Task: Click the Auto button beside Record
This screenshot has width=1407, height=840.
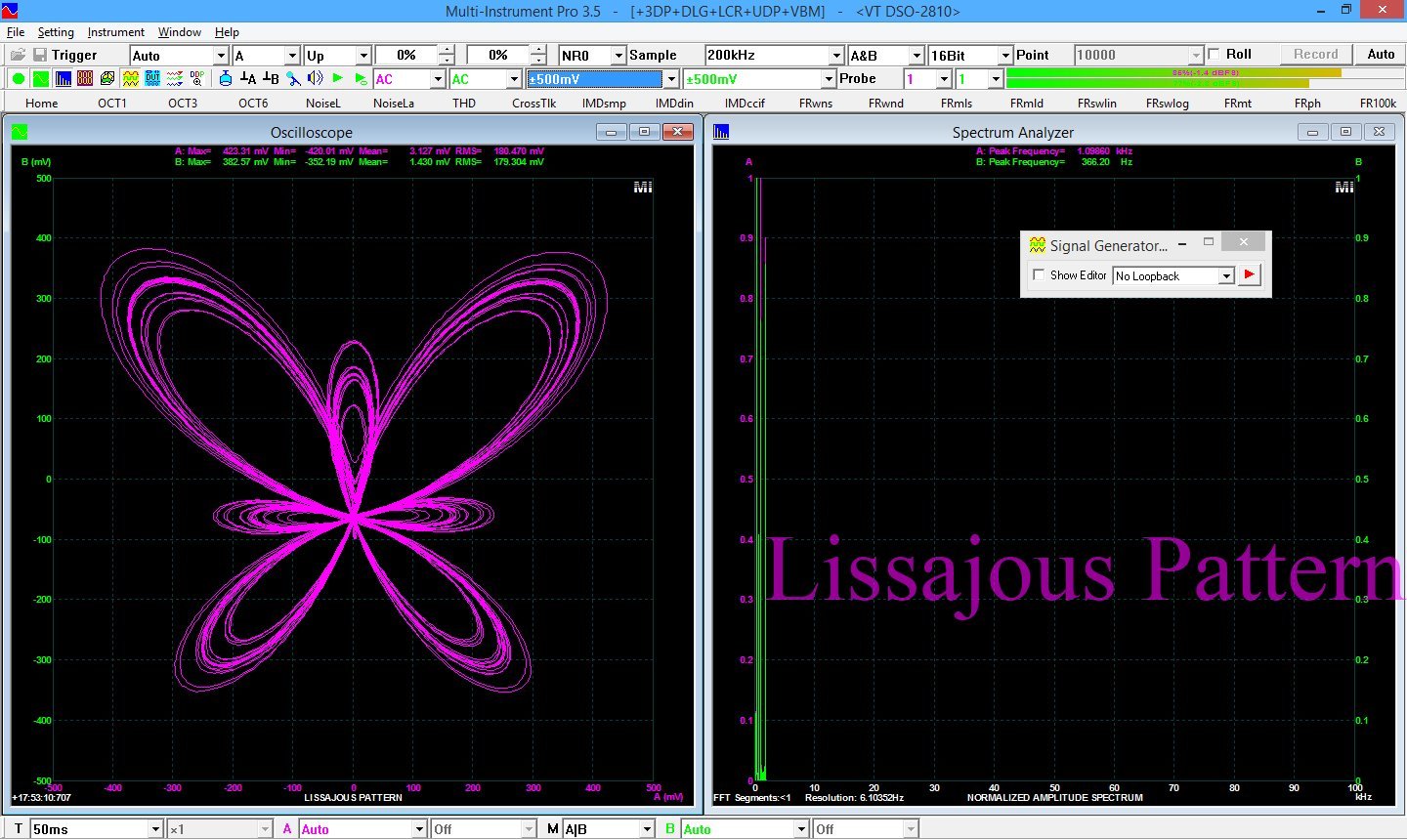Action: pyautogui.click(x=1381, y=55)
